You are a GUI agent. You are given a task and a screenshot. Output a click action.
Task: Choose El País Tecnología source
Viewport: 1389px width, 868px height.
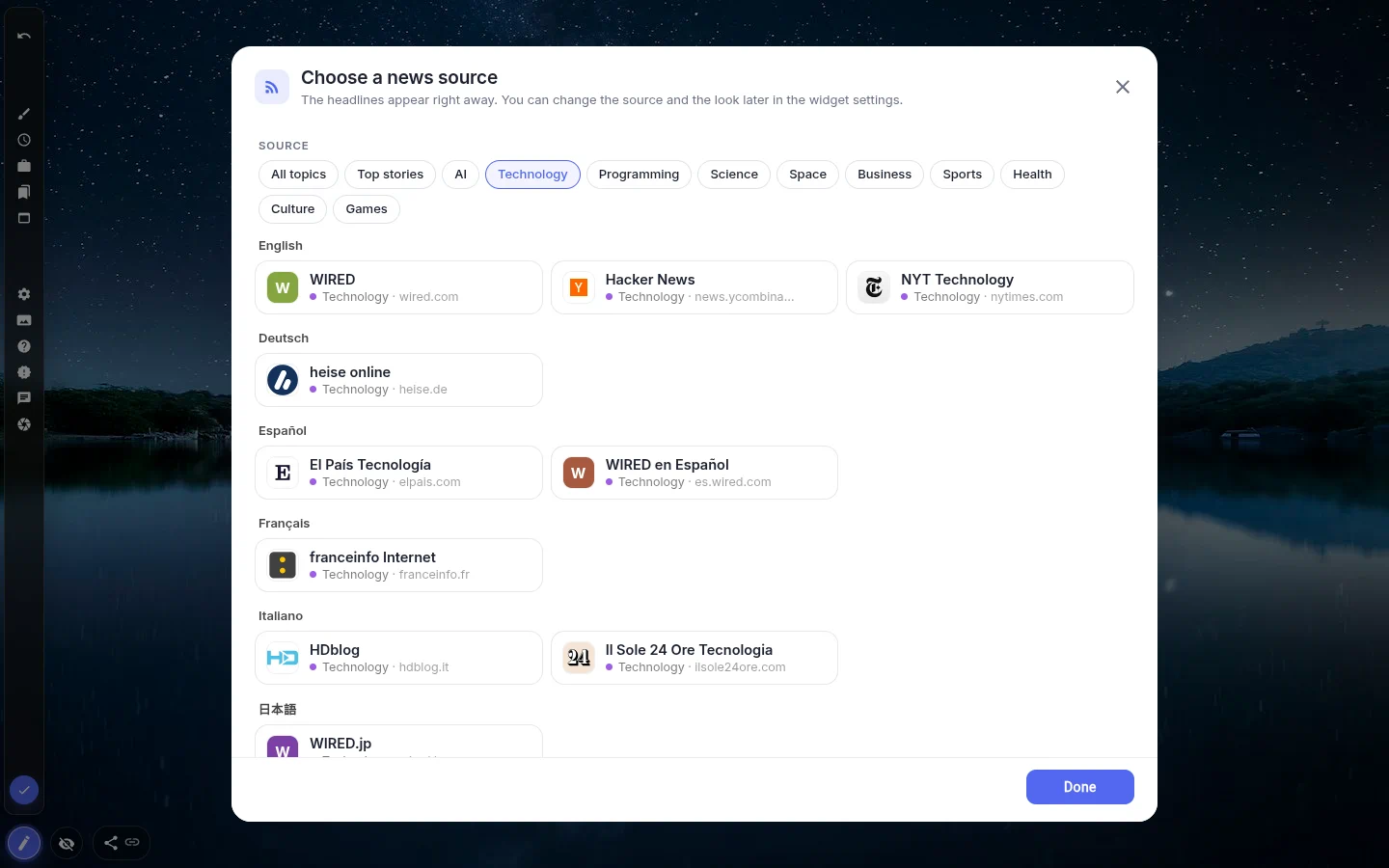click(x=399, y=473)
